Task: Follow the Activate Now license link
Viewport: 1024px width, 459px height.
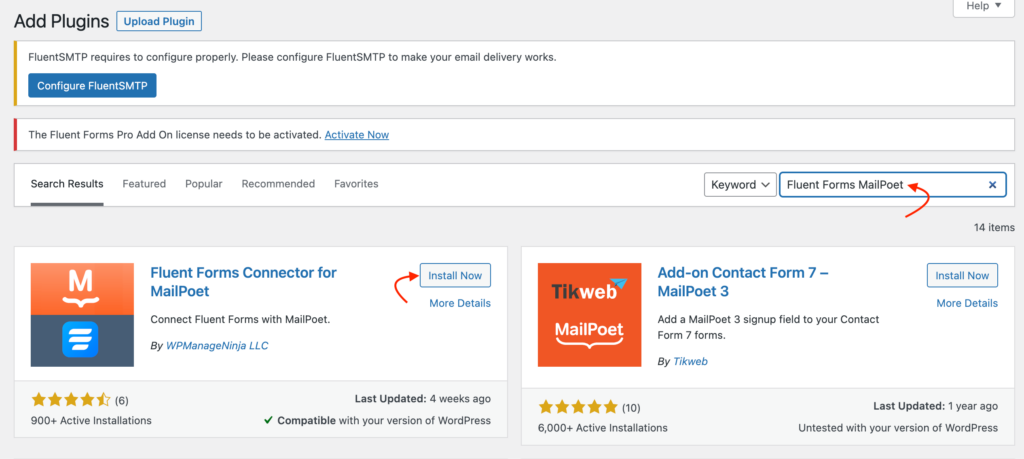Action: point(357,135)
